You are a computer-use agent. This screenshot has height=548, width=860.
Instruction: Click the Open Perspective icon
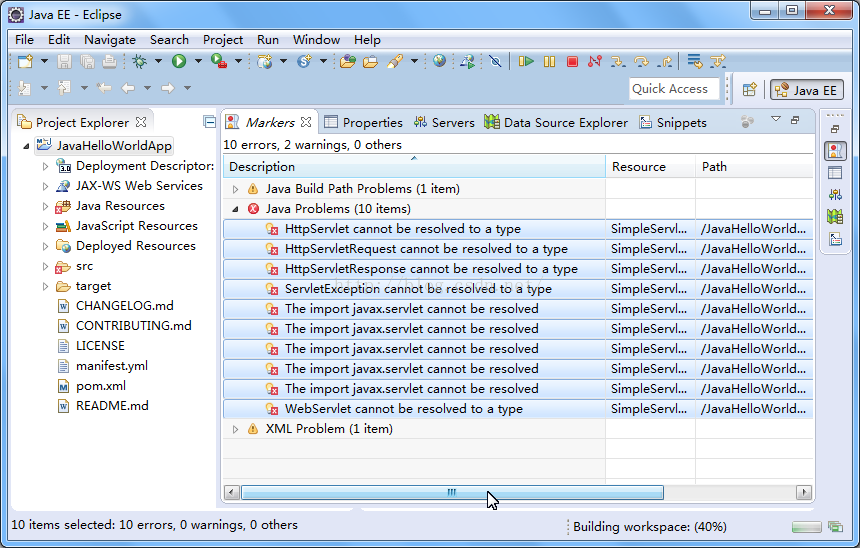(749, 90)
